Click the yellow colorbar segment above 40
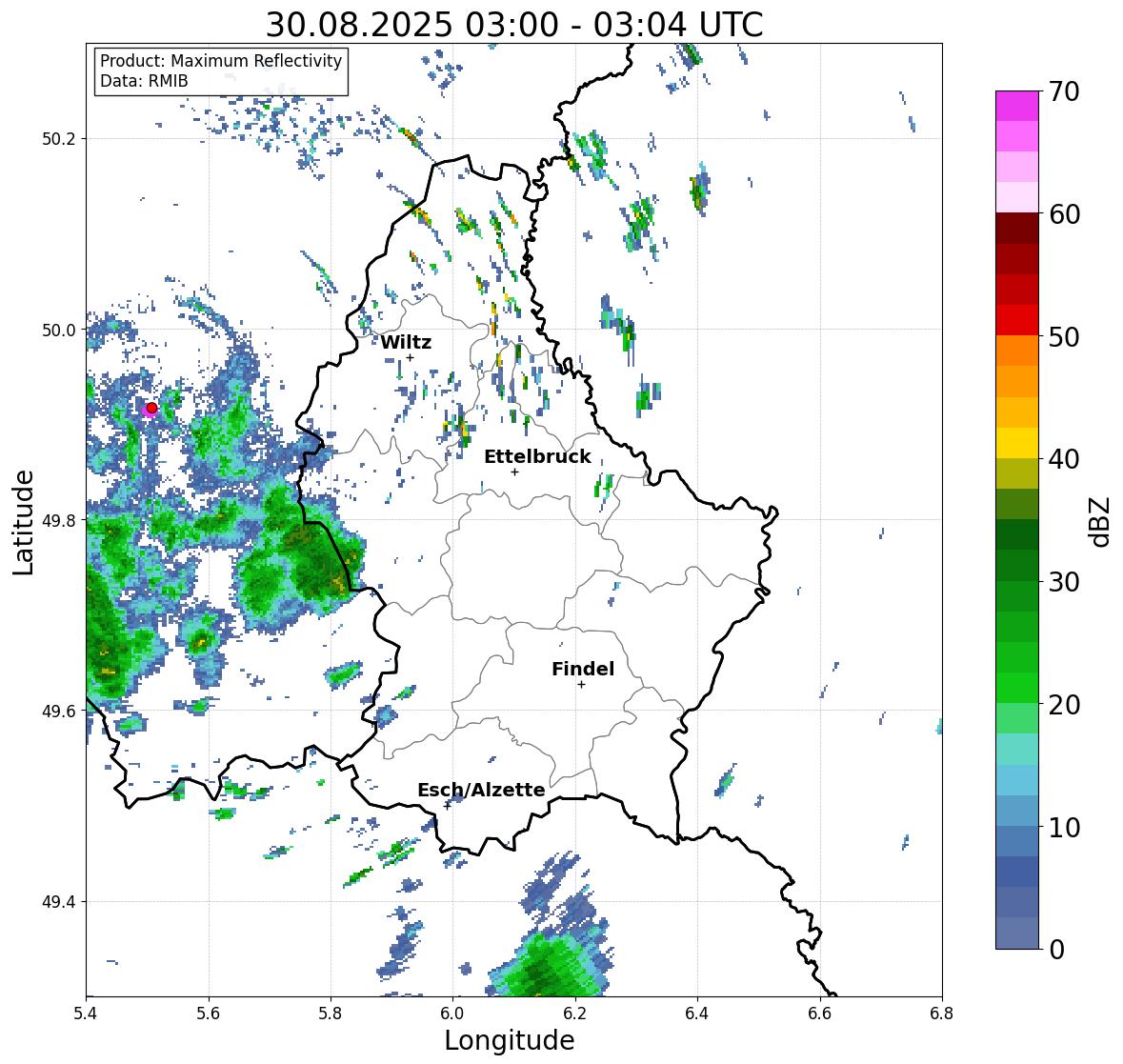 pos(1017,443)
